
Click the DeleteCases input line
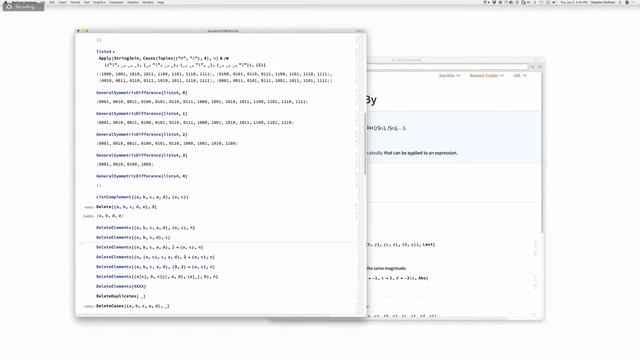tap(133, 306)
